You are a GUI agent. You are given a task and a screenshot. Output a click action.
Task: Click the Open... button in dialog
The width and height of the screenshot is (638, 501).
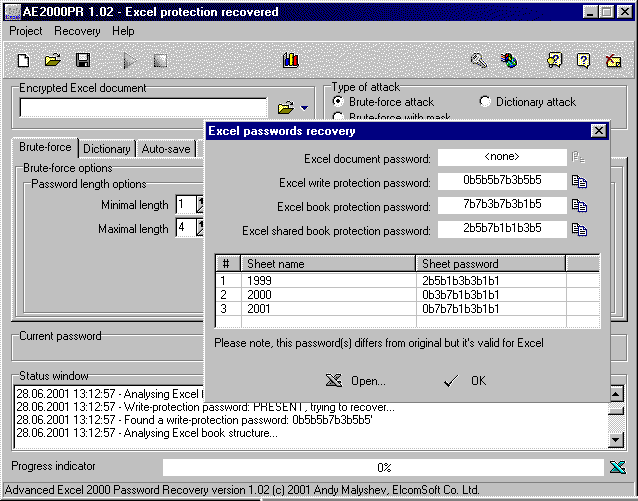(x=356, y=381)
